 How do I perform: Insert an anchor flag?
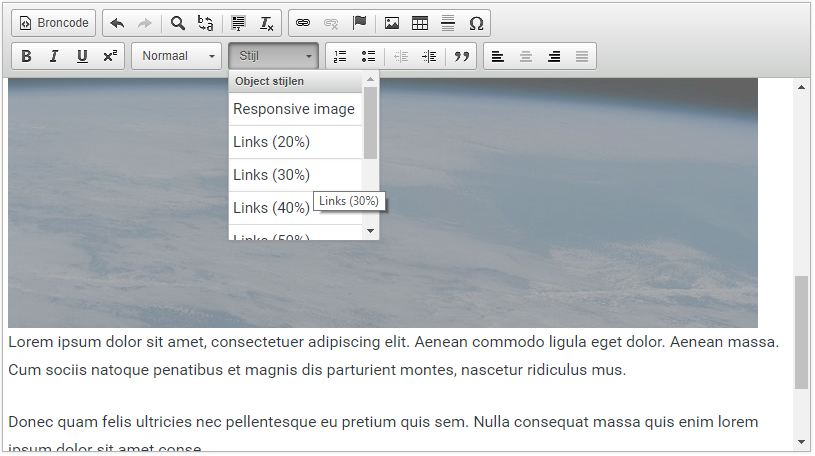(359, 23)
